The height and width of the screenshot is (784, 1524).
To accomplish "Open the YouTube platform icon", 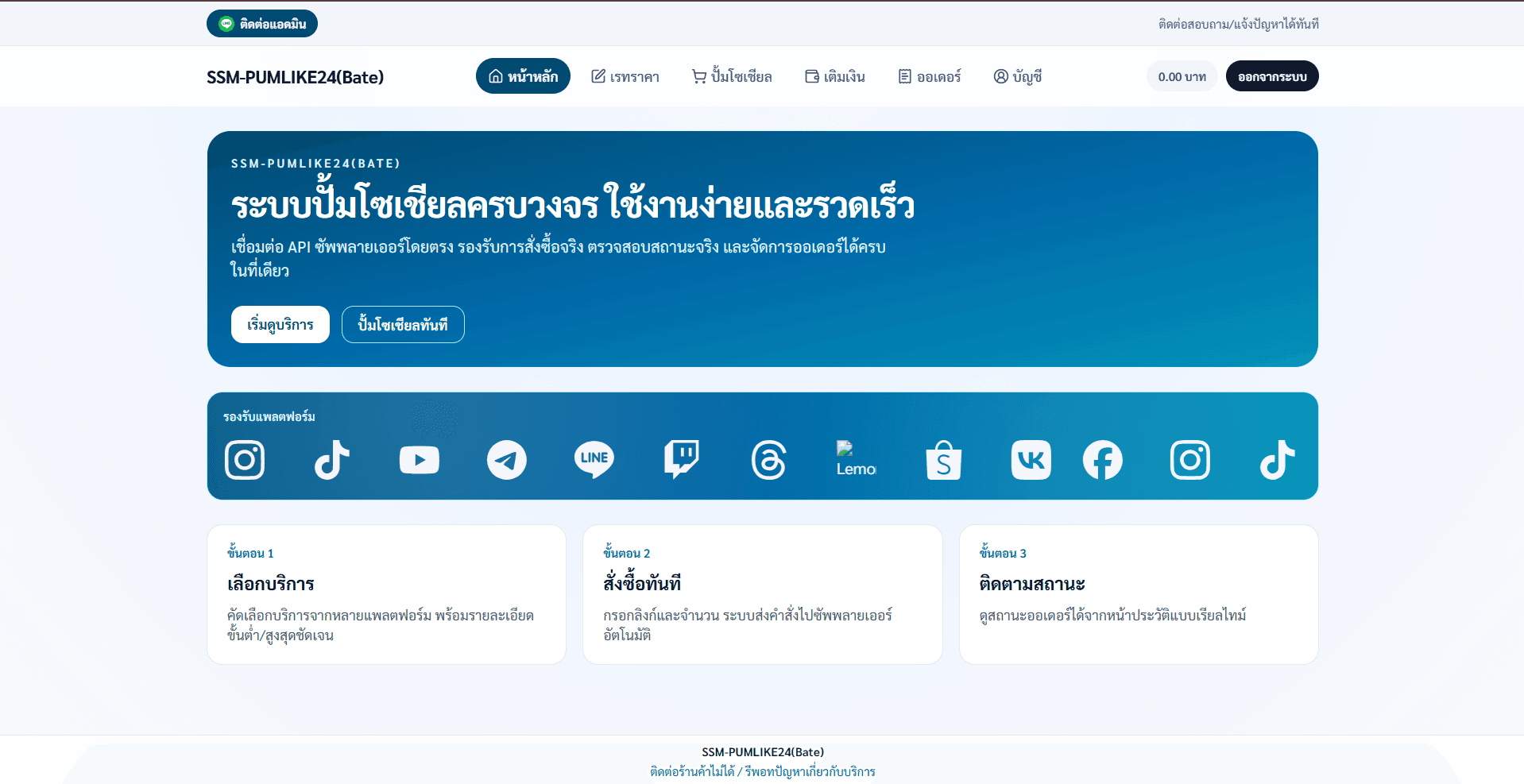I will coord(419,460).
